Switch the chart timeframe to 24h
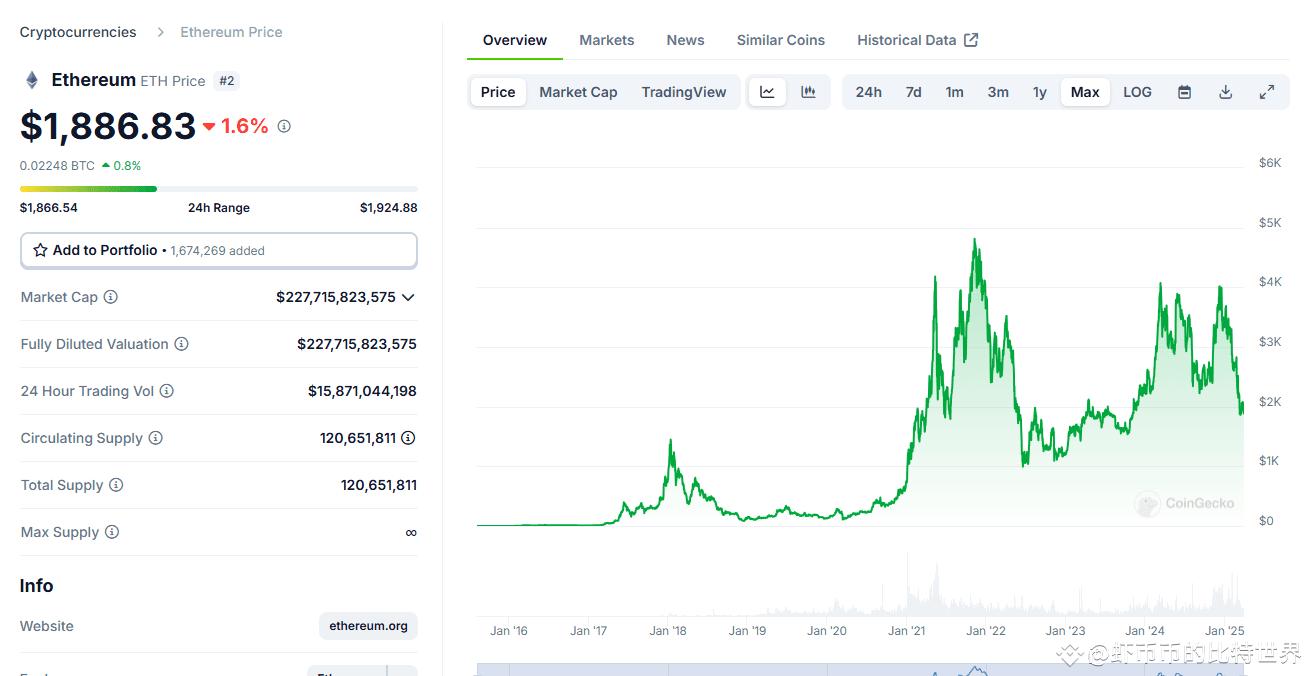Viewport: 1310px width, 676px height. [x=868, y=91]
